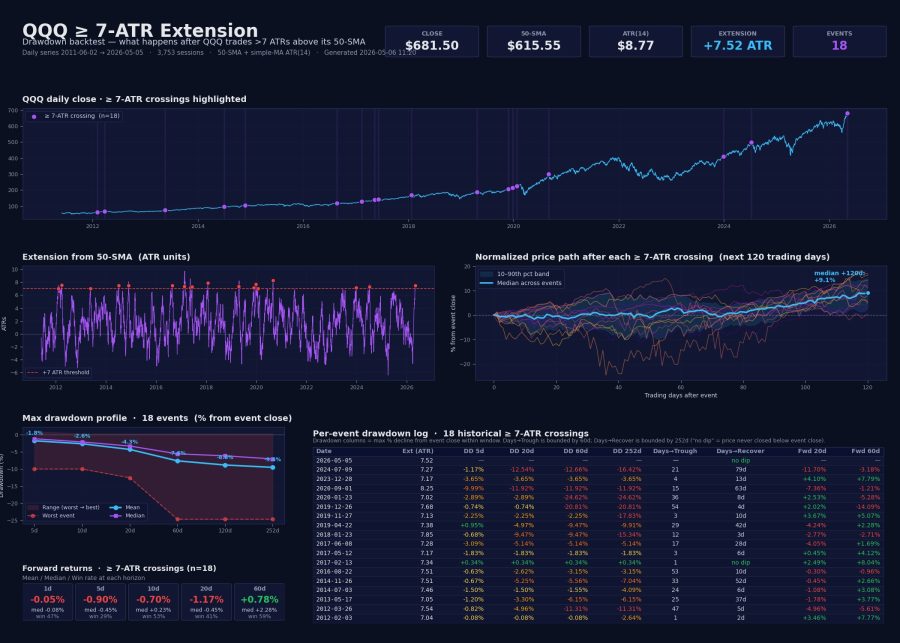Screen dimensions: 900x643
Task: Select the 1d forward return card -0.05%
Action: pos(48,602)
